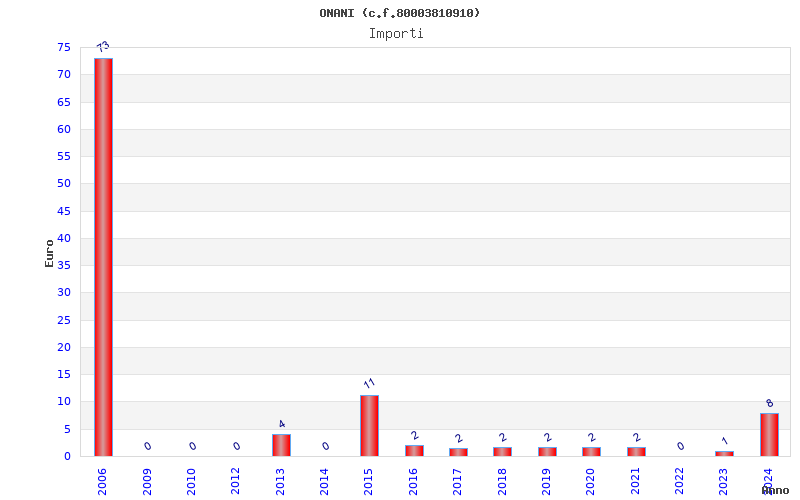Screen dimensions: 800x500
Task: Click the 2018 year label
Action: click(x=502, y=482)
